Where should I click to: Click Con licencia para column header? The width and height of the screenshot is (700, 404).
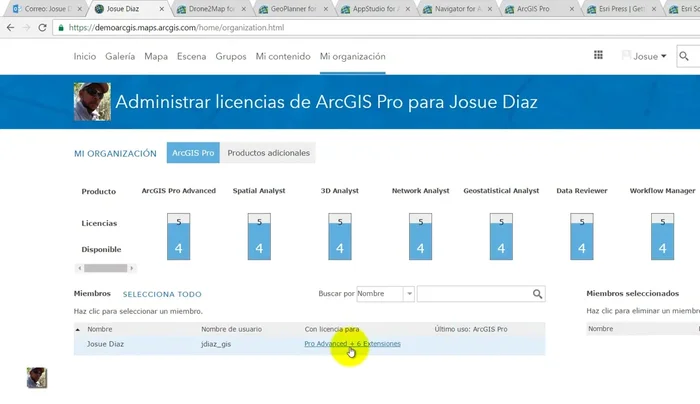point(332,329)
